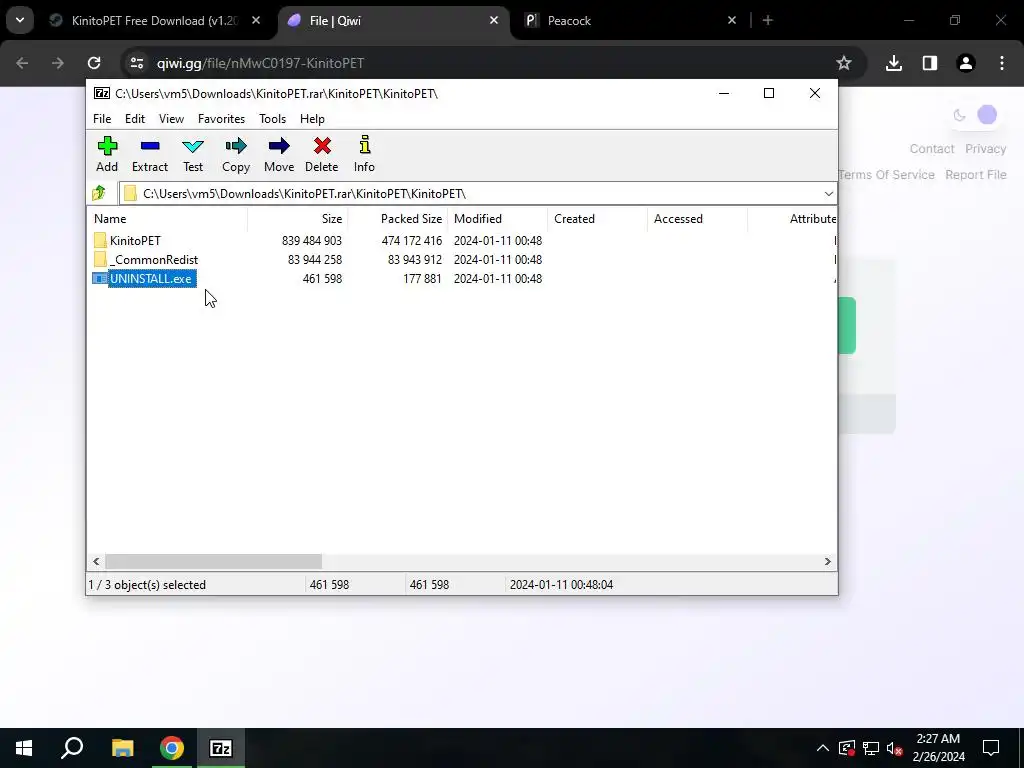Click the KinitoPET folder icon in list
The height and width of the screenshot is (768, 1024).
(100, 240)
